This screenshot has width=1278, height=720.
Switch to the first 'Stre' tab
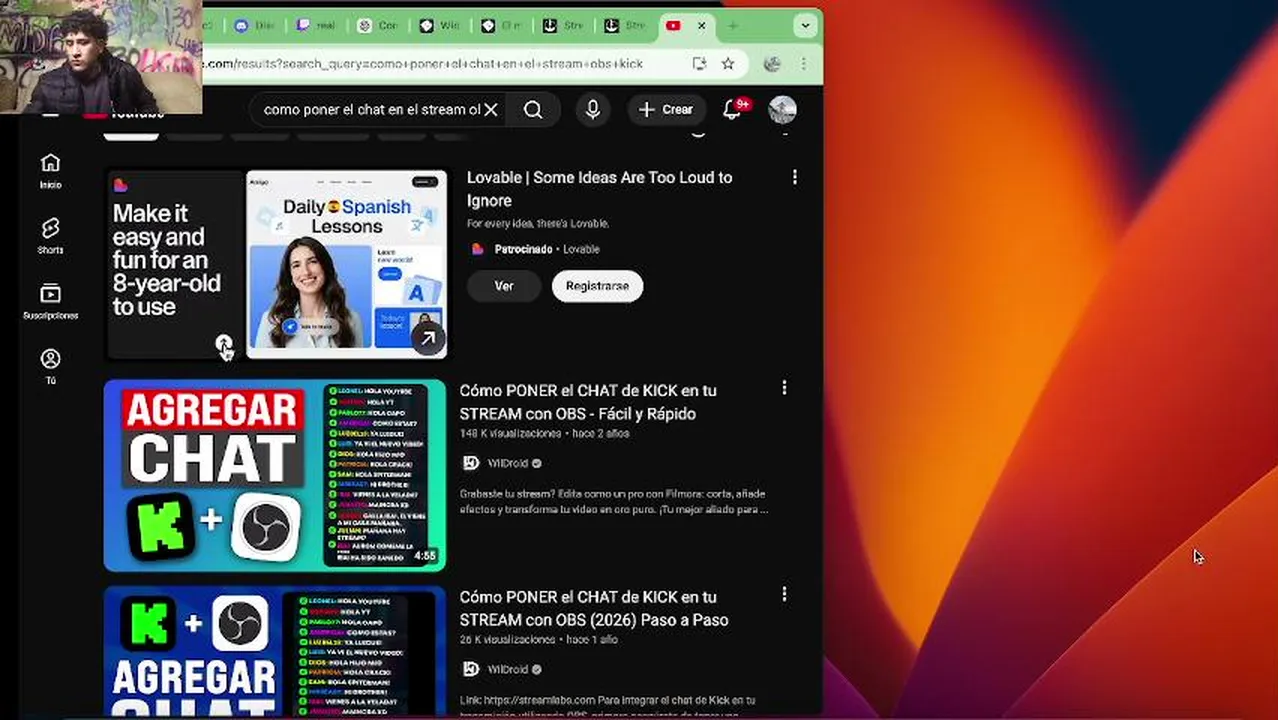[563, 26]
